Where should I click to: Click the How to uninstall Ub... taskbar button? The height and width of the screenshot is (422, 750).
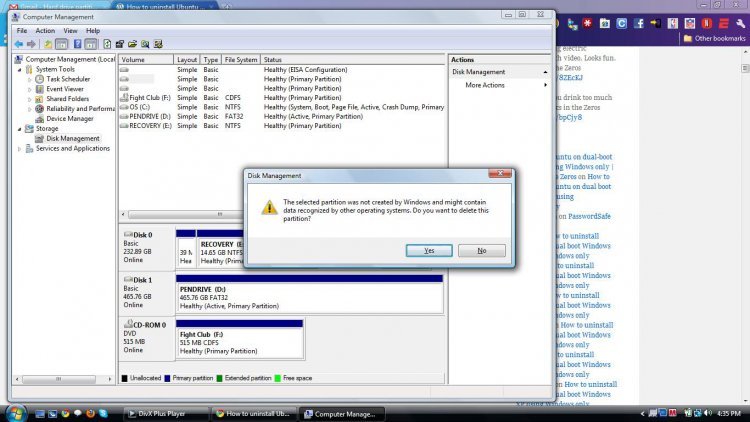click(x=255, y=414)
